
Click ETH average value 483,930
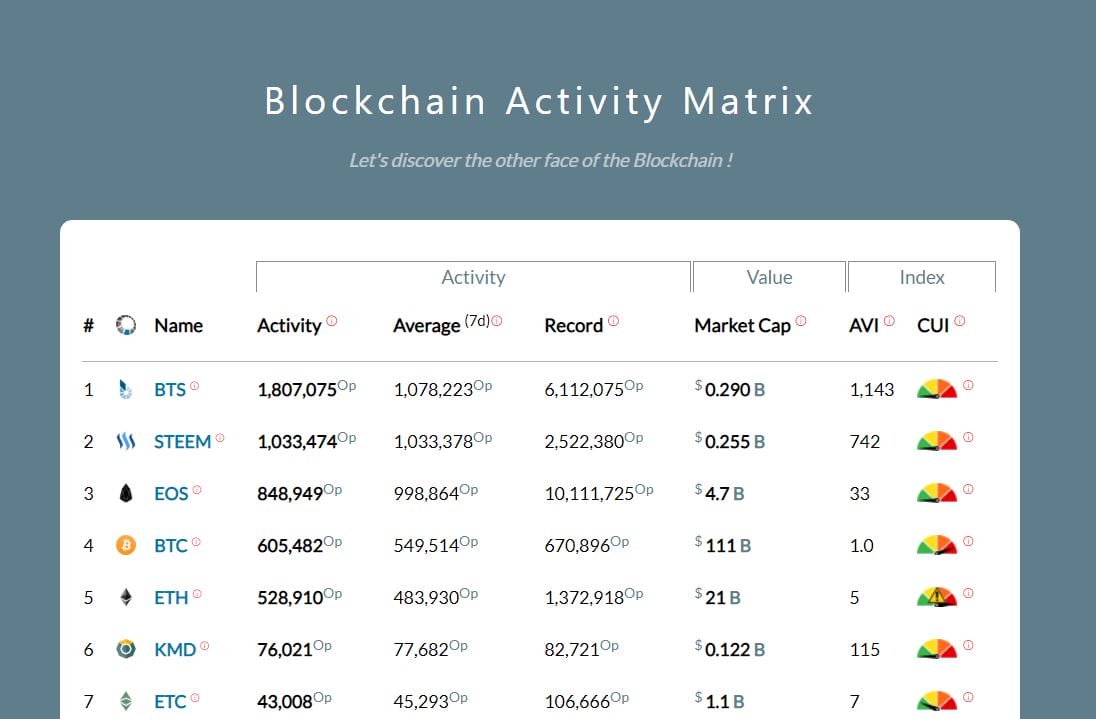[426, 598]
